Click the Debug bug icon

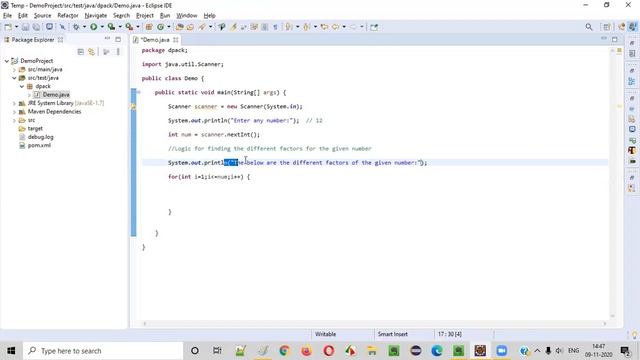[x=76, y=27]
